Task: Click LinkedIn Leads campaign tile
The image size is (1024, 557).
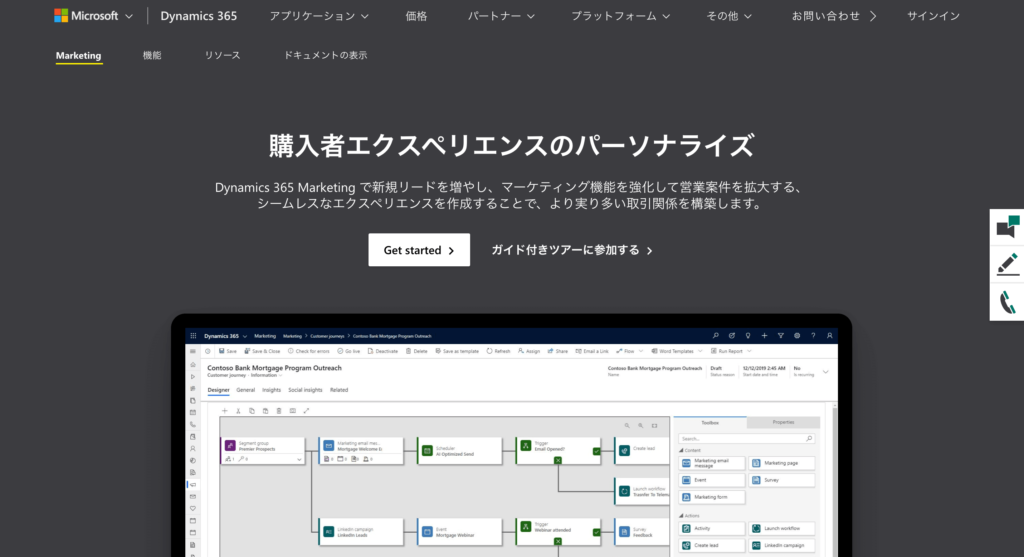Action: [x=360, y=532]
